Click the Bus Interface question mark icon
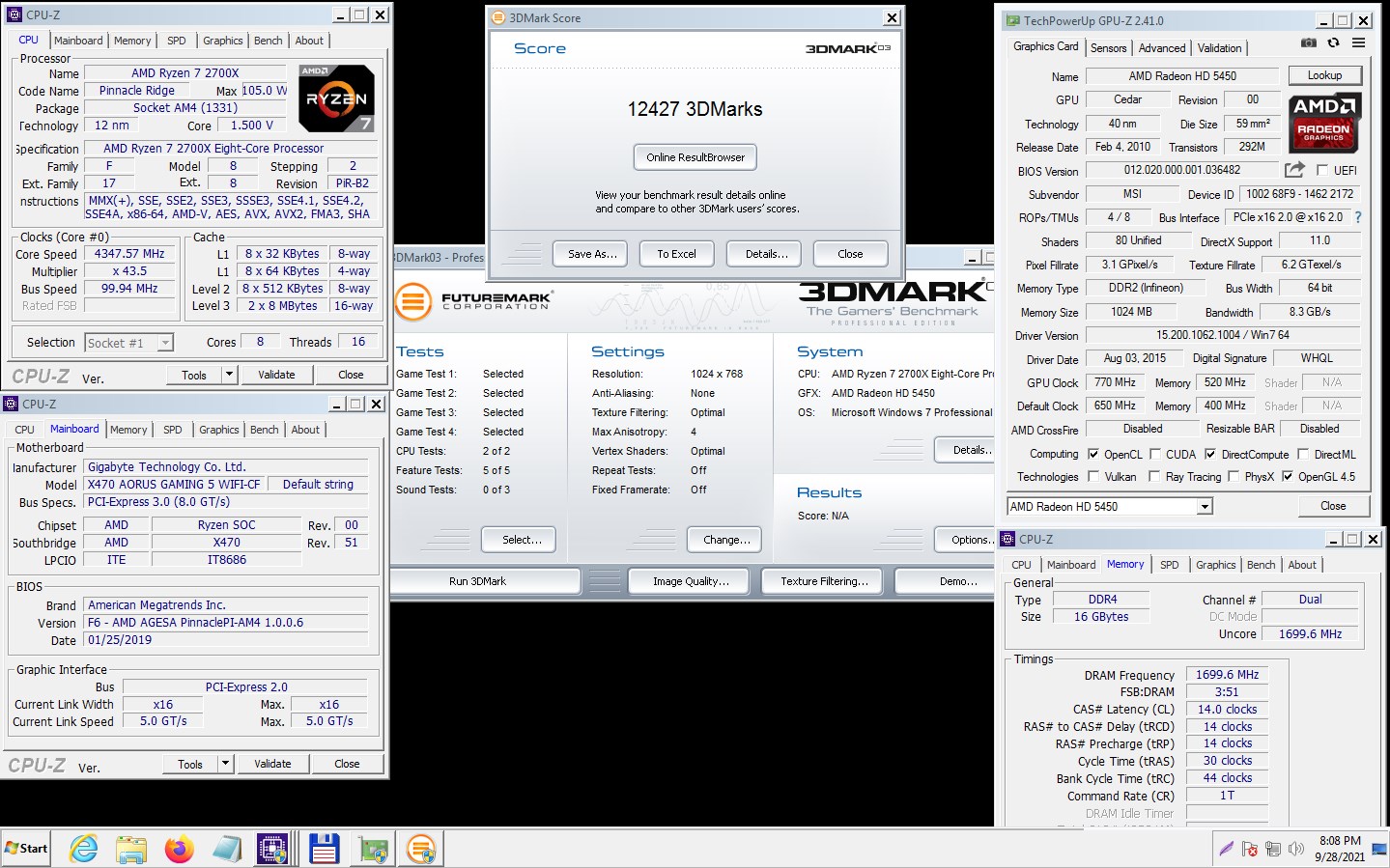1390x868 pixels. 1358,217
